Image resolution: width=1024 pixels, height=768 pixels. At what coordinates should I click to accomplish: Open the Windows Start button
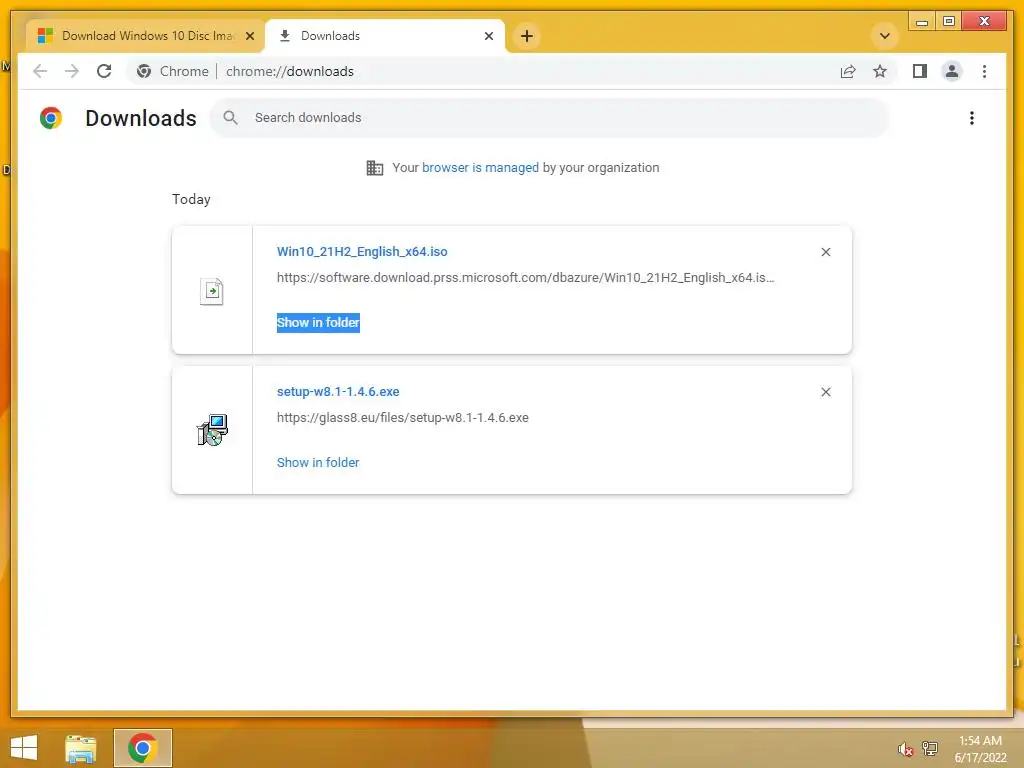(x=24, y=748)
